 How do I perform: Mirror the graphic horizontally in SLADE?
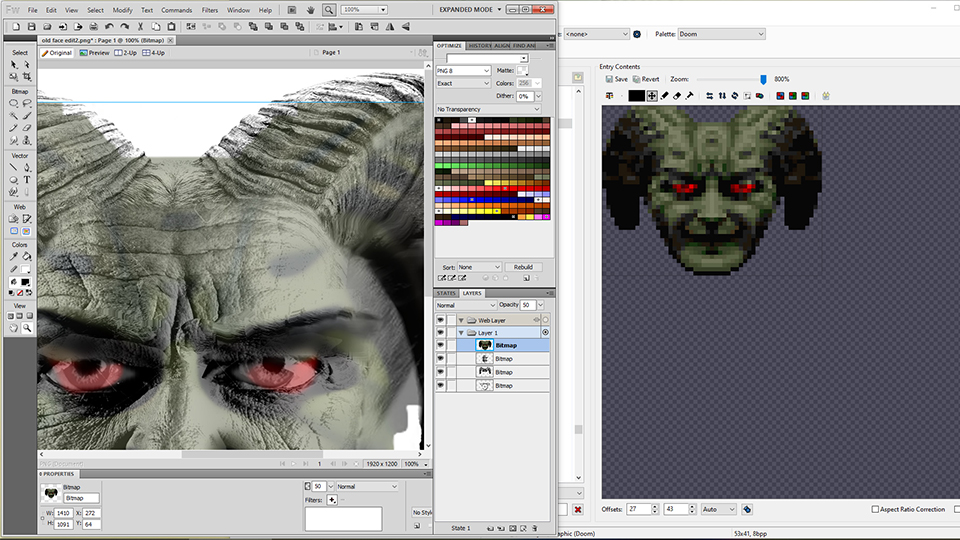click(709, 96)
